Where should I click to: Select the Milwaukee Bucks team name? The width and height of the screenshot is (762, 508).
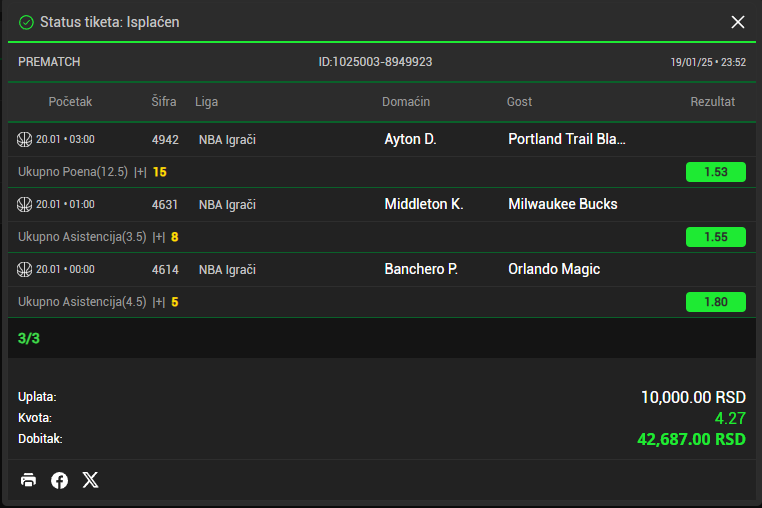click(x=562, y=204)
